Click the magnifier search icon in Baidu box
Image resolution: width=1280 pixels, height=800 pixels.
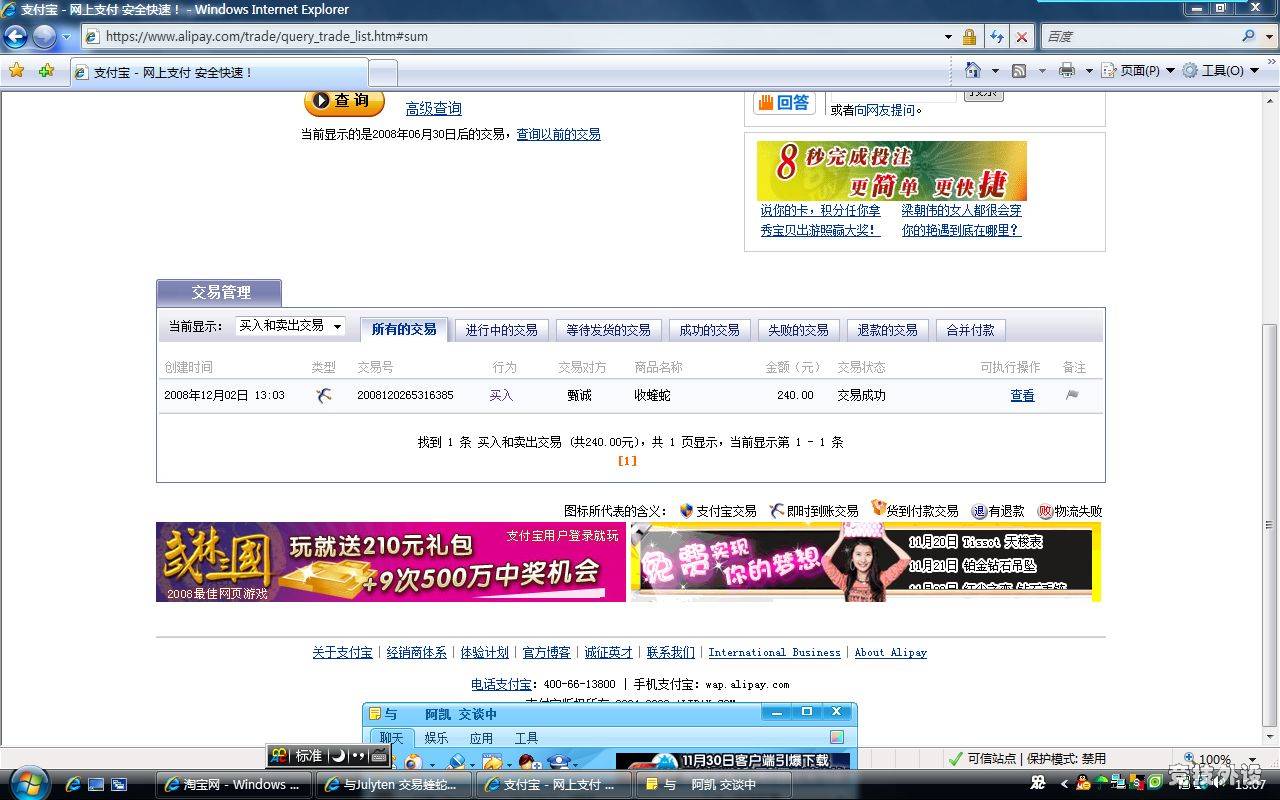click(1248, 36)
